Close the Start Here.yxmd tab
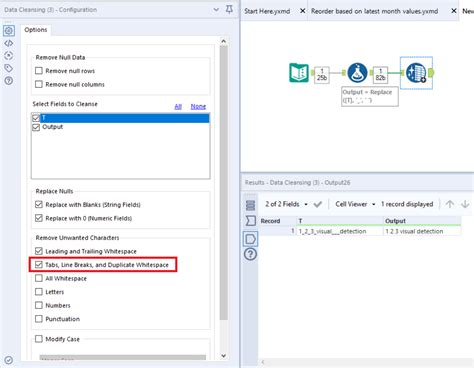474x368 pixels. 302,11
